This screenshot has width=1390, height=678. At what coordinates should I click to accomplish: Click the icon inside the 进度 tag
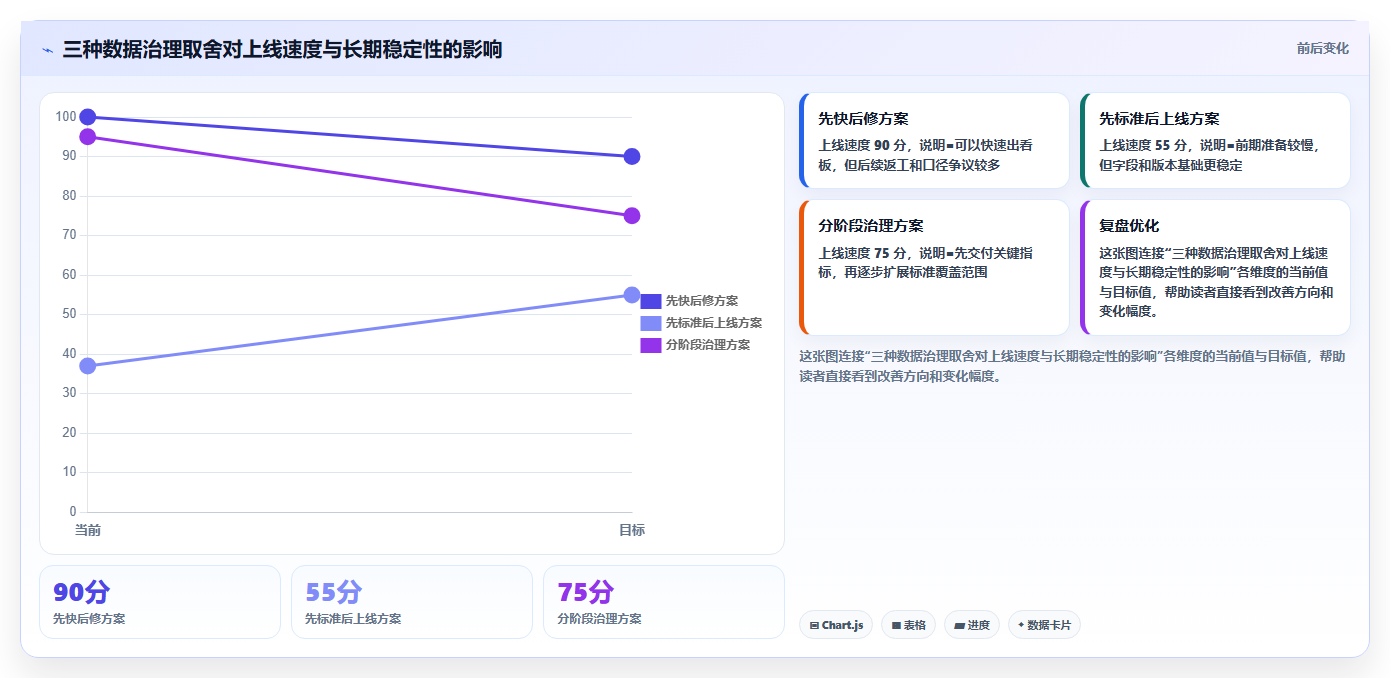[x=960, y=626]
